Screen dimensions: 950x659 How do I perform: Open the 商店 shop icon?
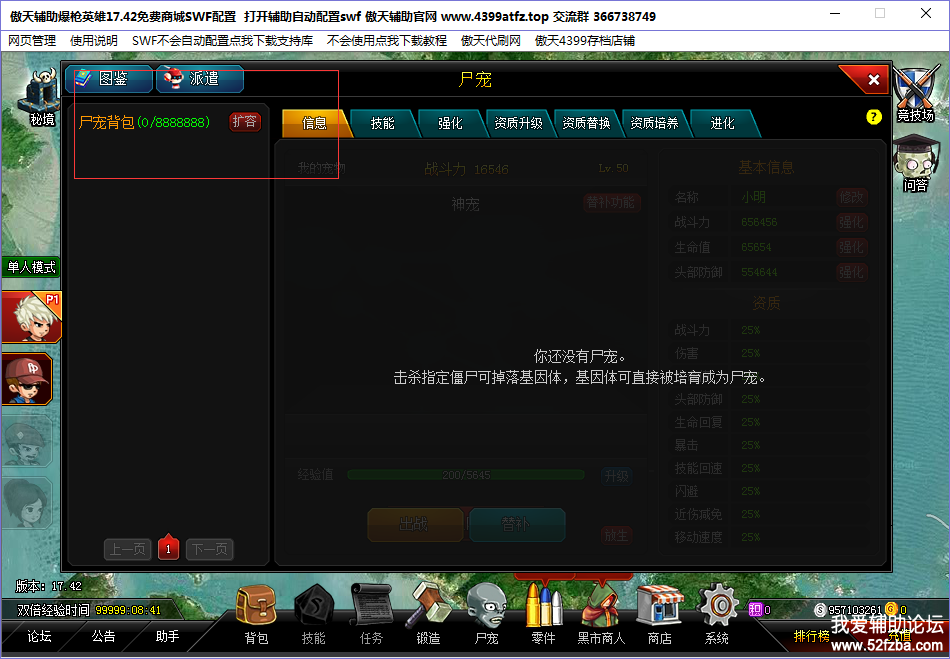[x=659, y=614]
